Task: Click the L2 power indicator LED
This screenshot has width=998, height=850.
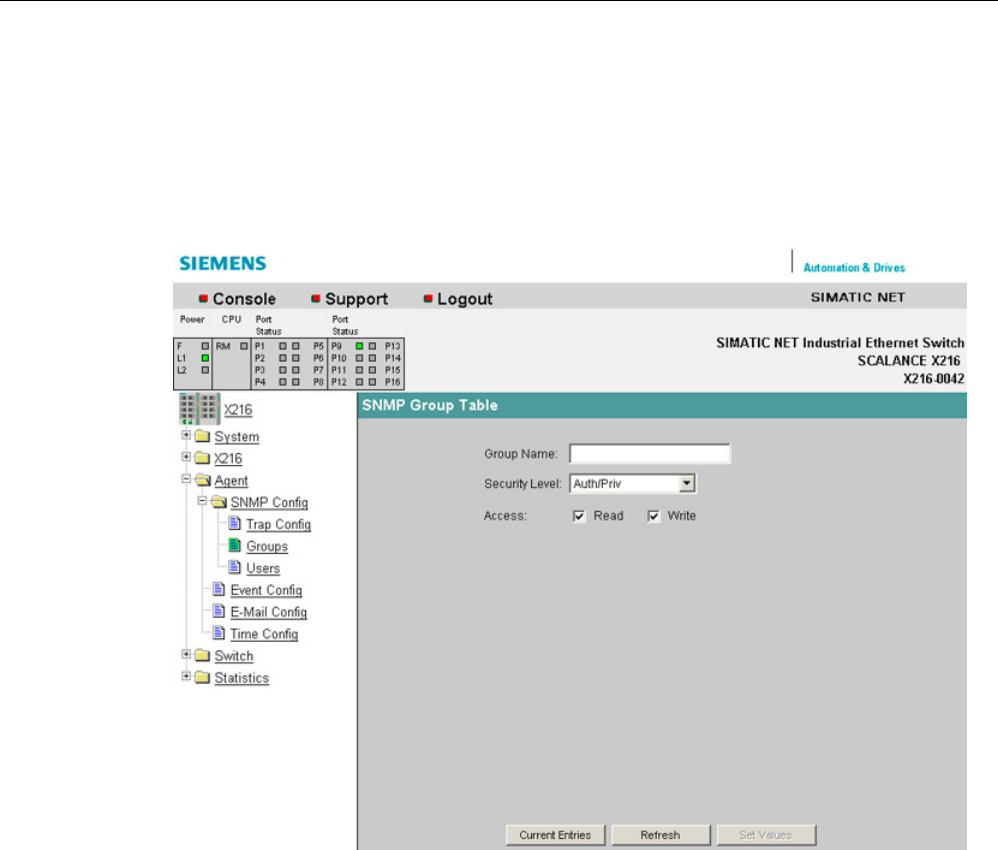Action: tap(205, 370)
